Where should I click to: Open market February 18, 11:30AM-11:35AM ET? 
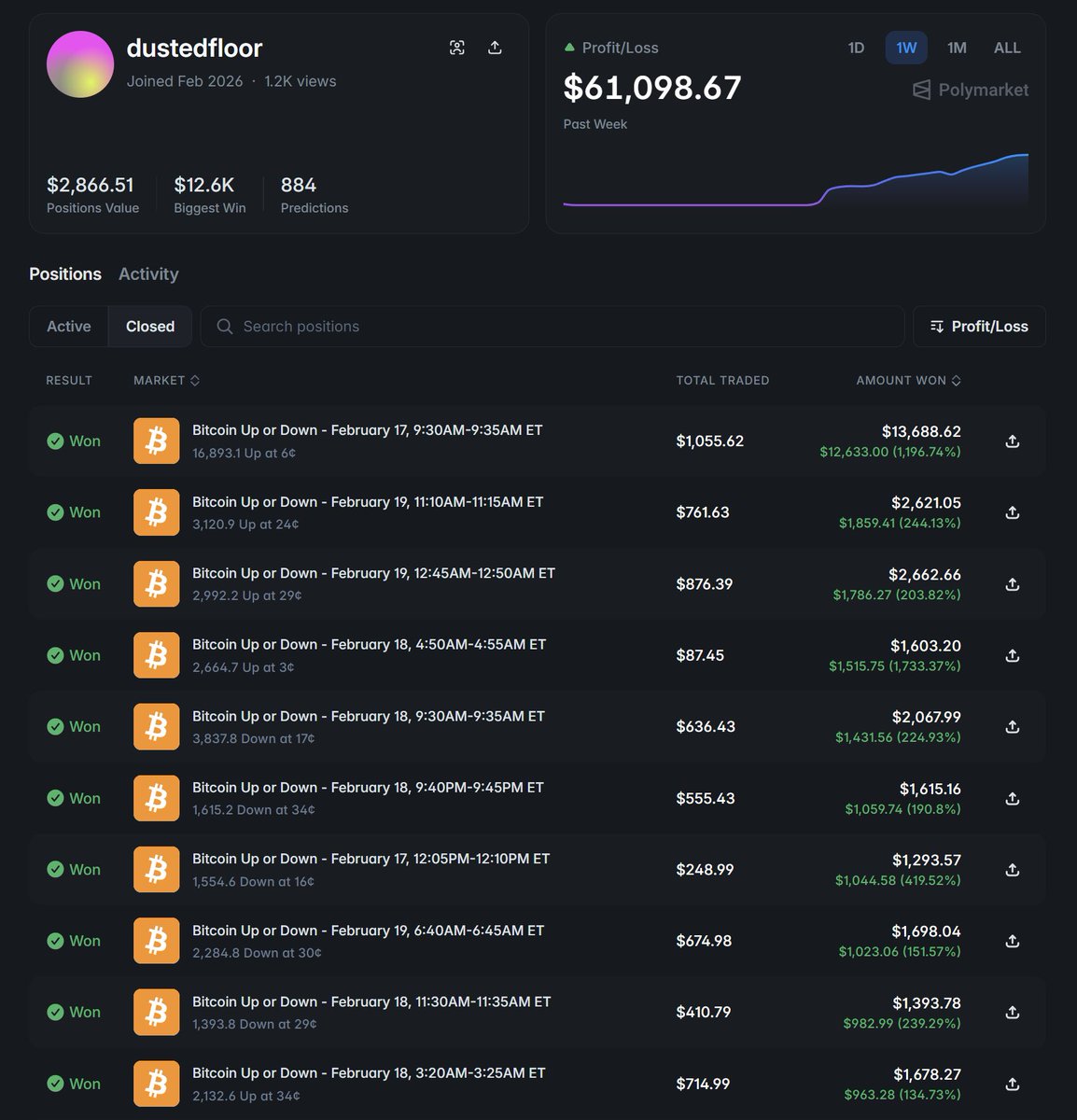(371, 1002)
